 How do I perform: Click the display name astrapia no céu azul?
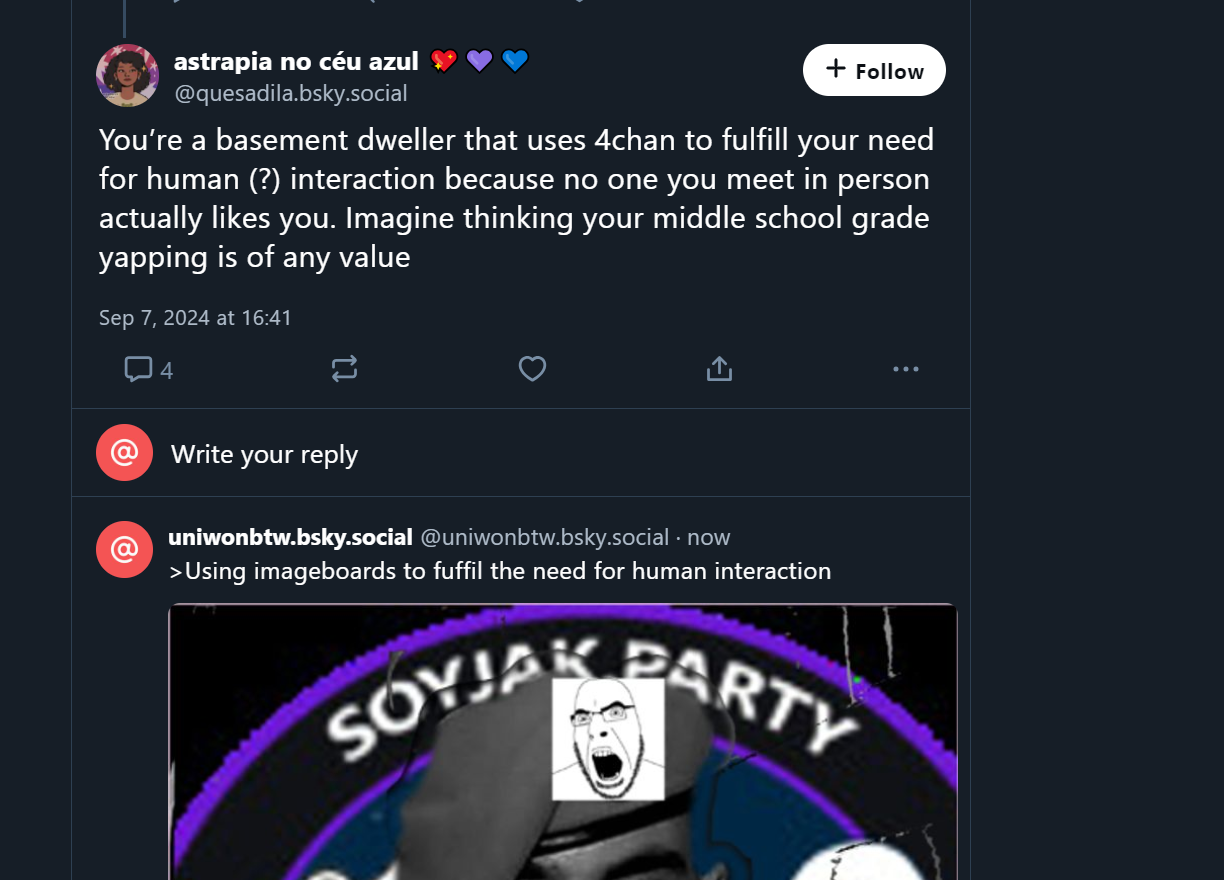click(x=296, y=61)
